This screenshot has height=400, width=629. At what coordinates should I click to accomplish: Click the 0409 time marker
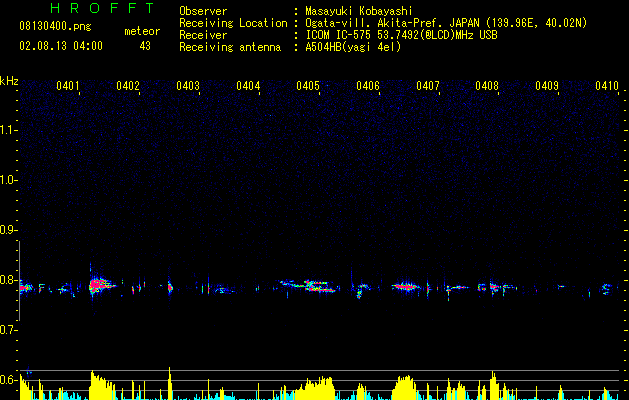[547, 86]
